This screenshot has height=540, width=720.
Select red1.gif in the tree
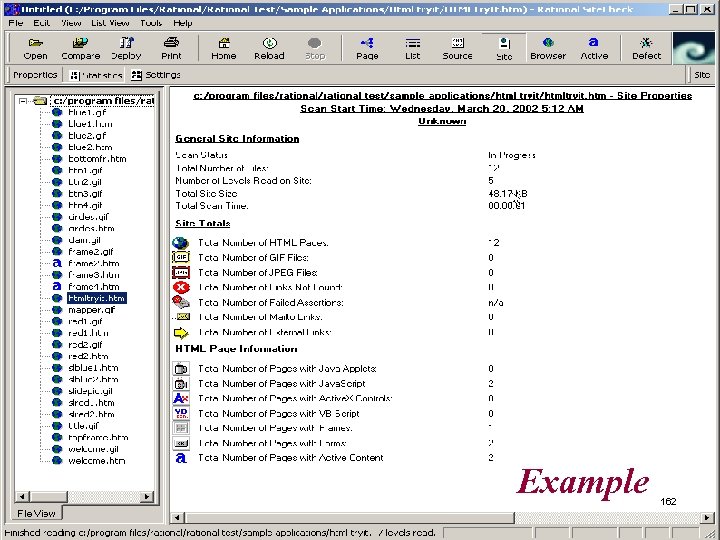point(85,321)
